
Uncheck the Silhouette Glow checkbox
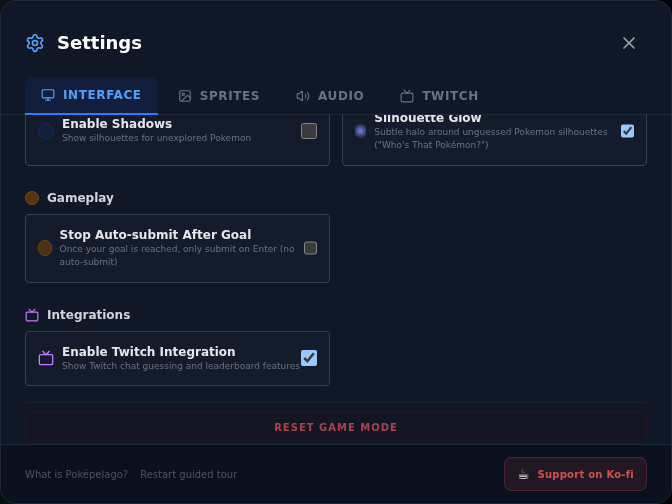tap(627, 131)
